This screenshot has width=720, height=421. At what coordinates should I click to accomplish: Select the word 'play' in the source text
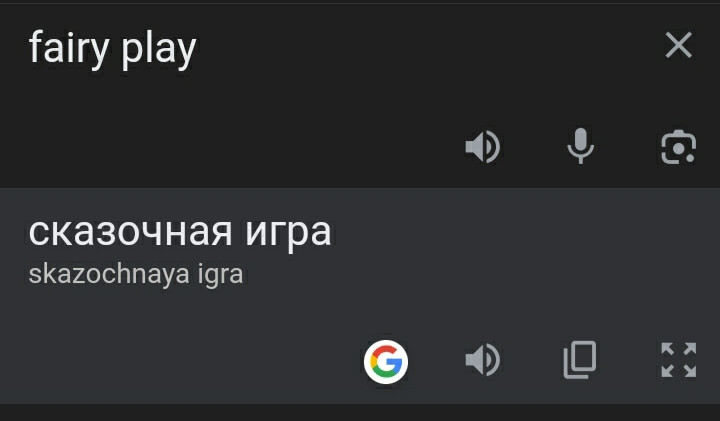point(159,50)
